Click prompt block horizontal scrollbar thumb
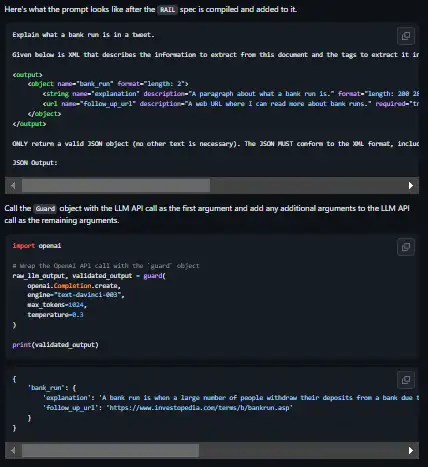Viewport: 428px width, 467px height. coord(116,186)
